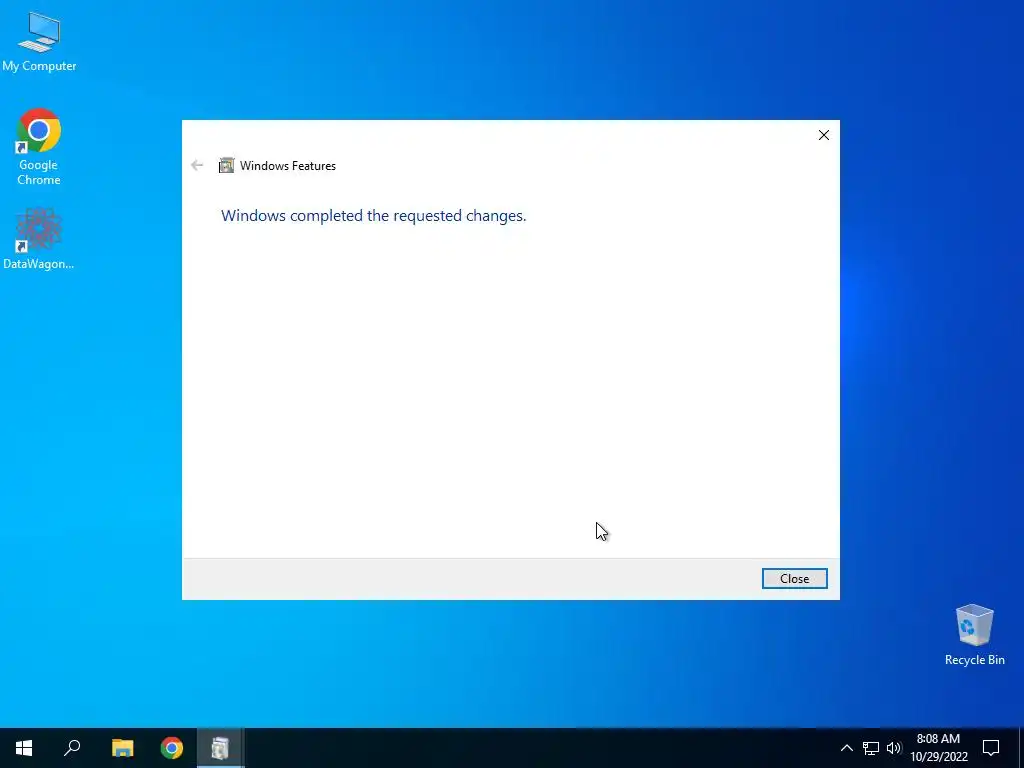
Task: Click the back arrow in Windows Features
Action: click(197, 165)
